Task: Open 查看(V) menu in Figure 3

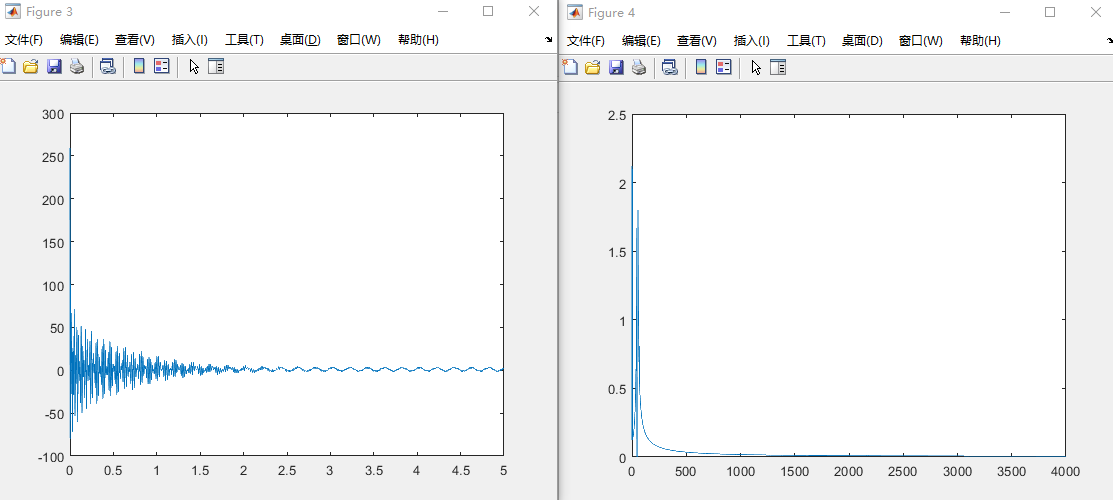Action: (x=135, y=40)
